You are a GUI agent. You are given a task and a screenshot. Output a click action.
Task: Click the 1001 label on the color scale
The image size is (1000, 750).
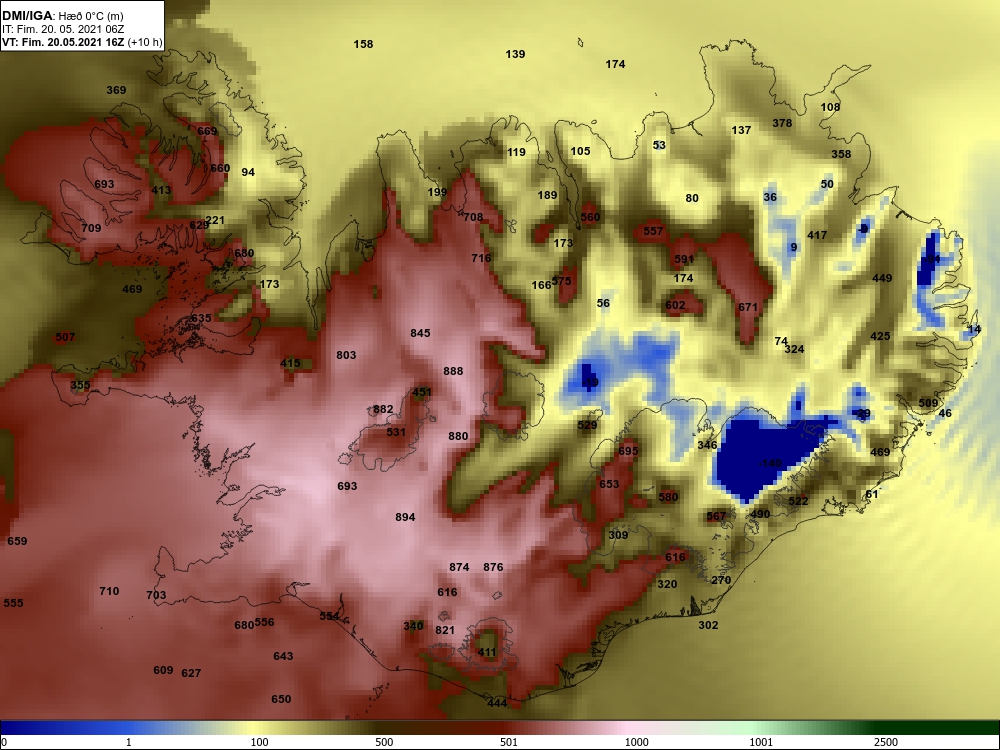761,742
